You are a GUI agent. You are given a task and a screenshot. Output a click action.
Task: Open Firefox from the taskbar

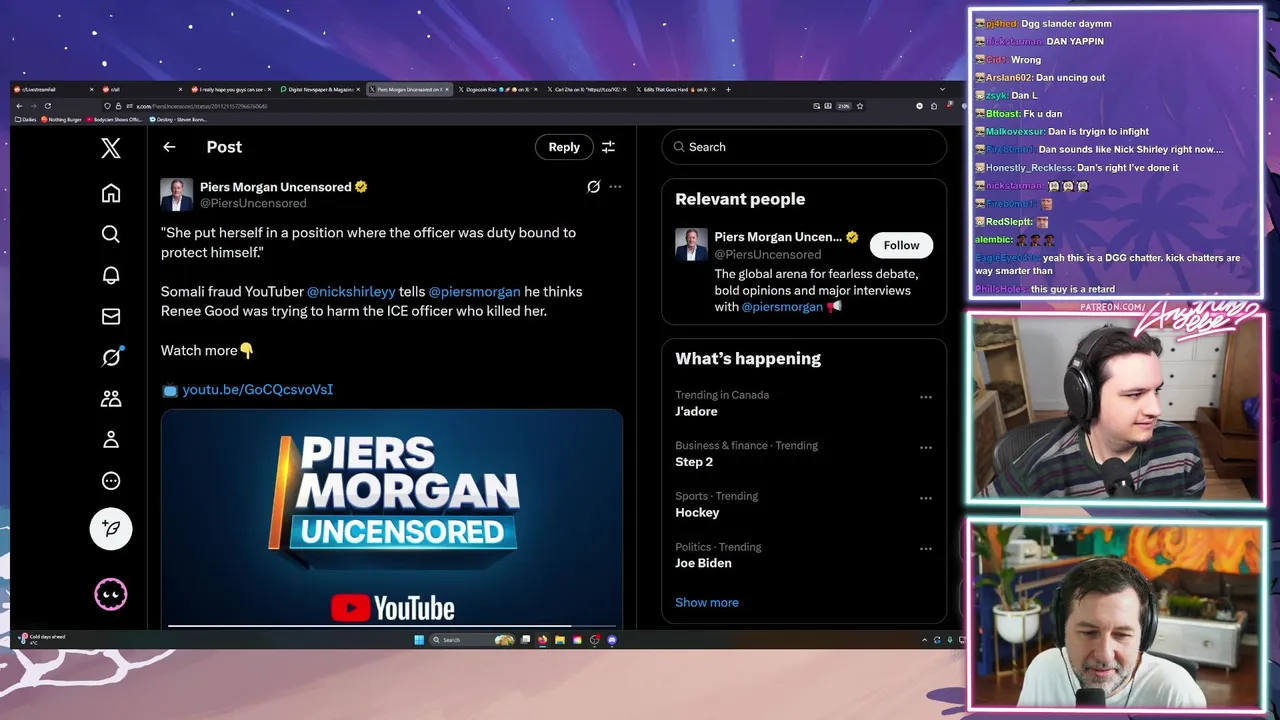coord(543,640)
